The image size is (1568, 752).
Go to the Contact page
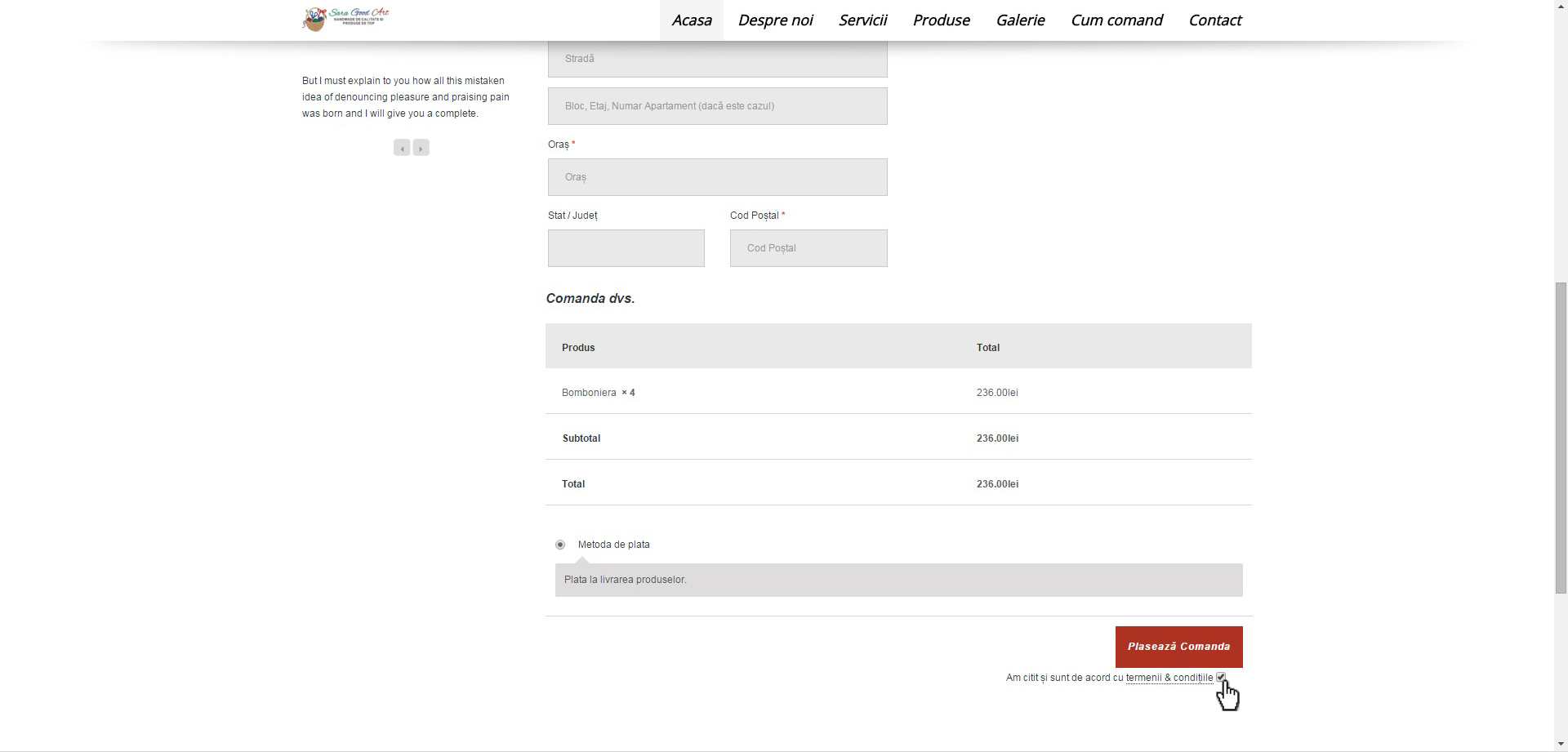click(x=1214, y=20)
